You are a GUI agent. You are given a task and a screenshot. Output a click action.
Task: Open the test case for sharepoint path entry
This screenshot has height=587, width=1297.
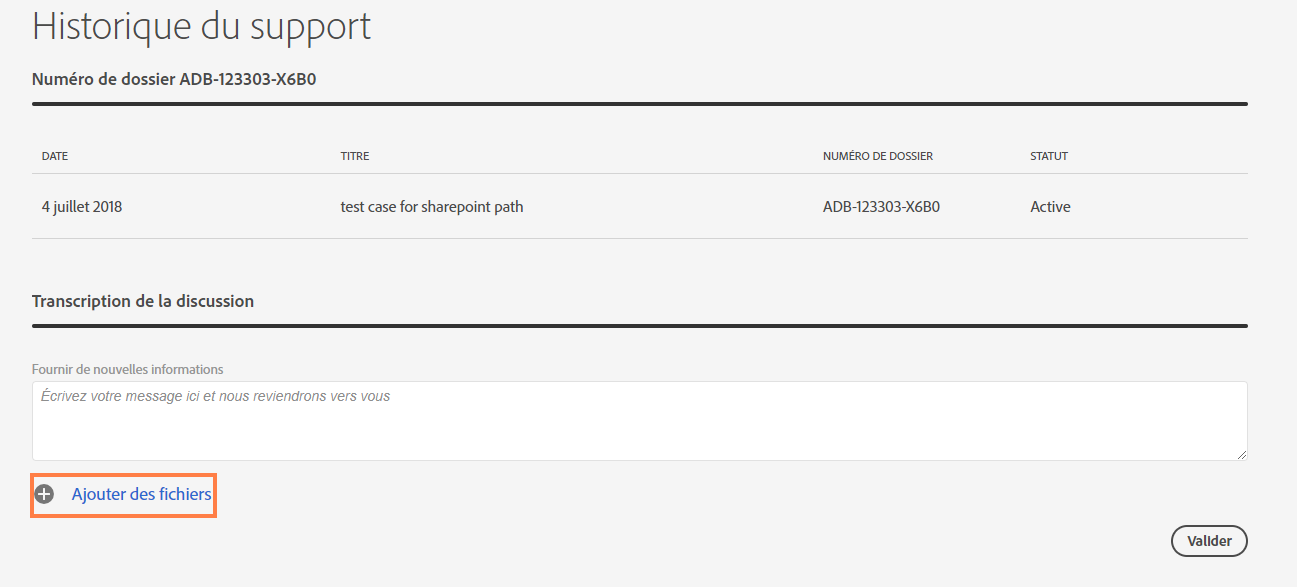pos(432,207)
